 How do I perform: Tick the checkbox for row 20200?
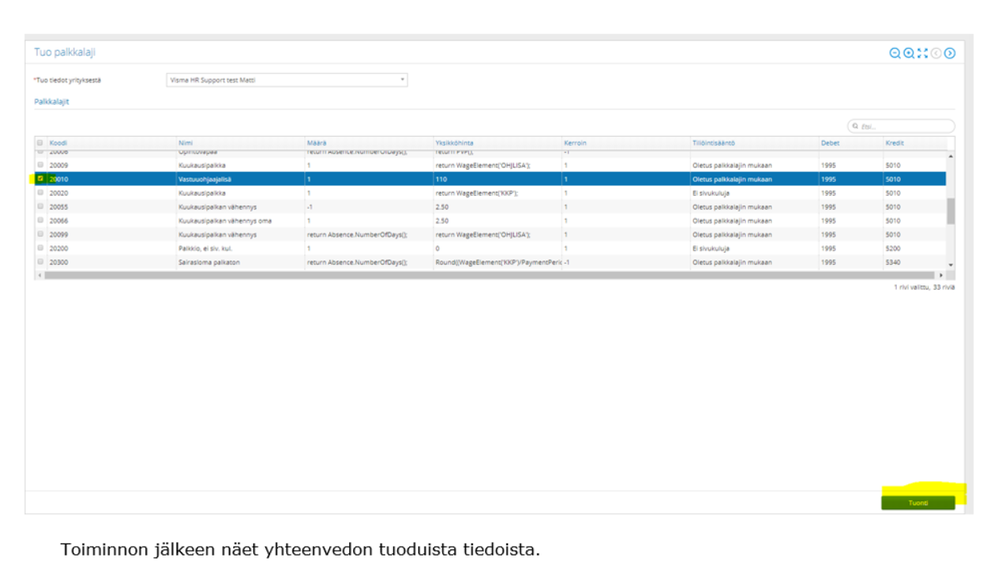(x=40, y=248)
